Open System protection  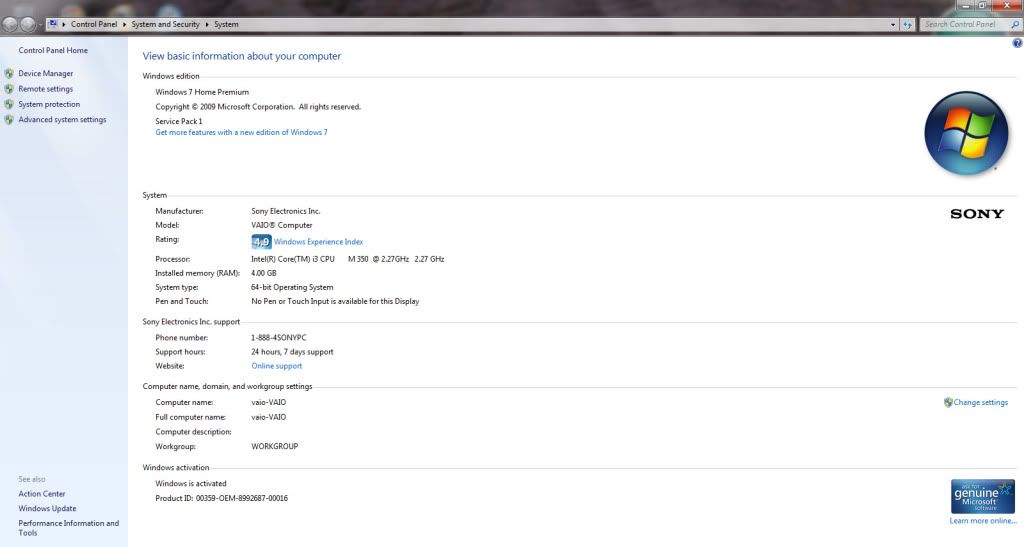[x=49, y=104]
